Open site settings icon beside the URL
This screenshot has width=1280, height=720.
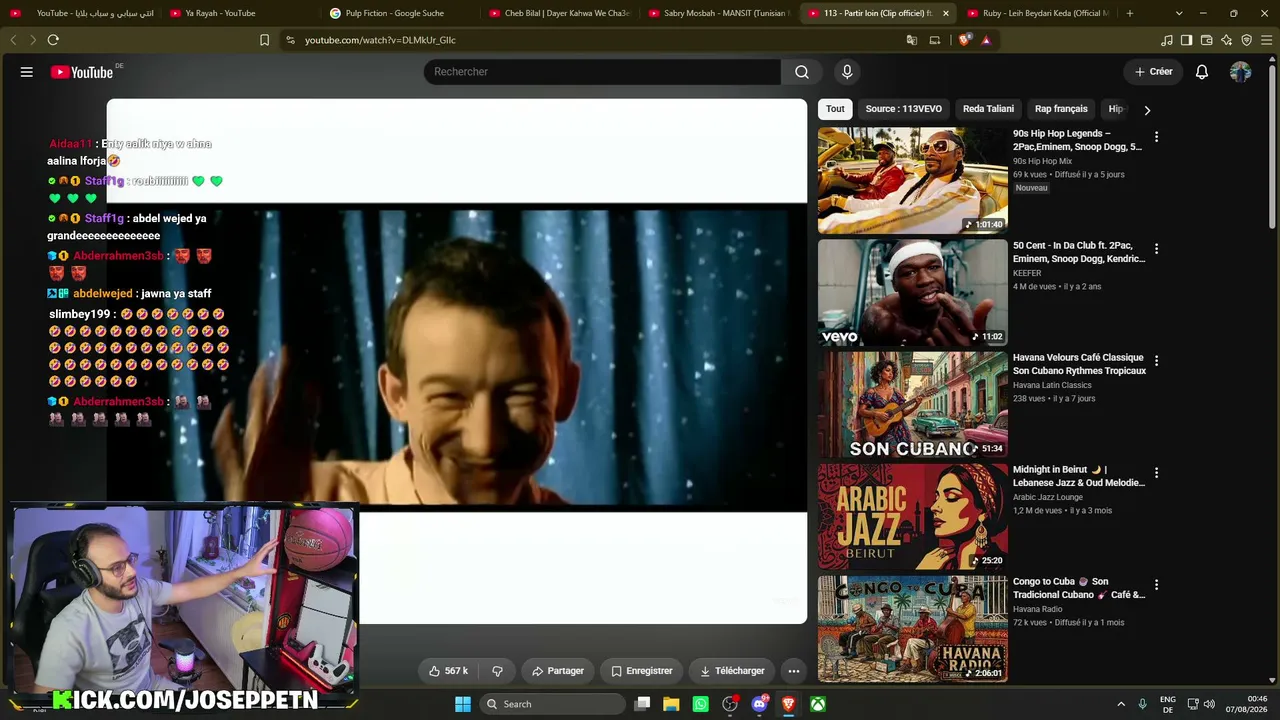290,40
